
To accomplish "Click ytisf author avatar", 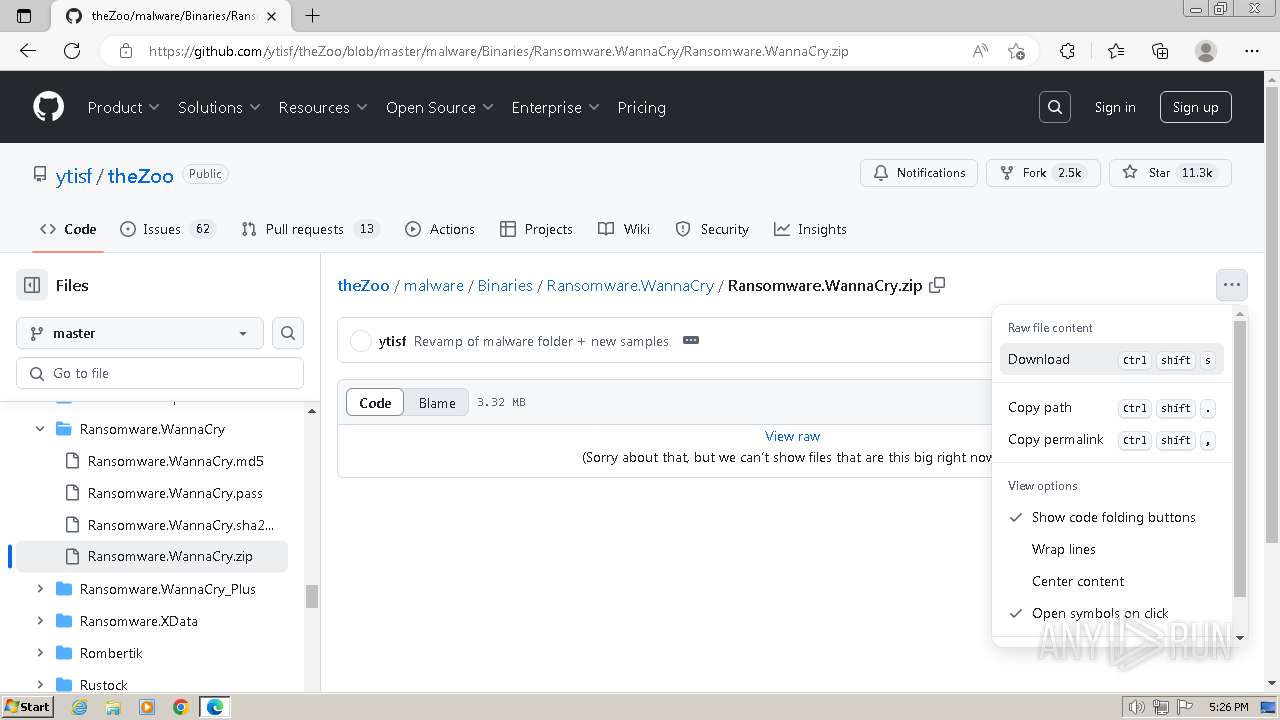I will pos(361,341).
